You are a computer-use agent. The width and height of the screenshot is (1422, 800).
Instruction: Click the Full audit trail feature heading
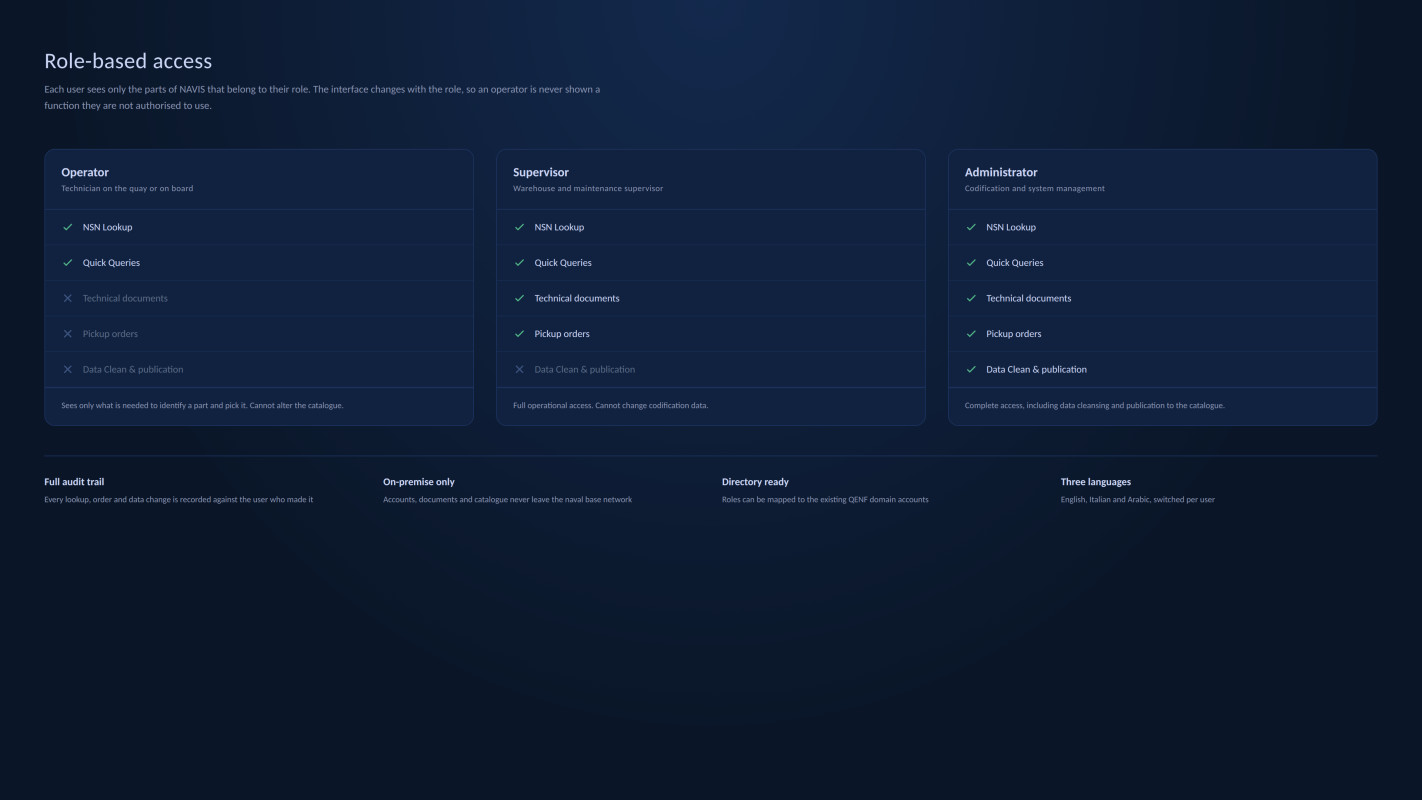tap(74, 482)
